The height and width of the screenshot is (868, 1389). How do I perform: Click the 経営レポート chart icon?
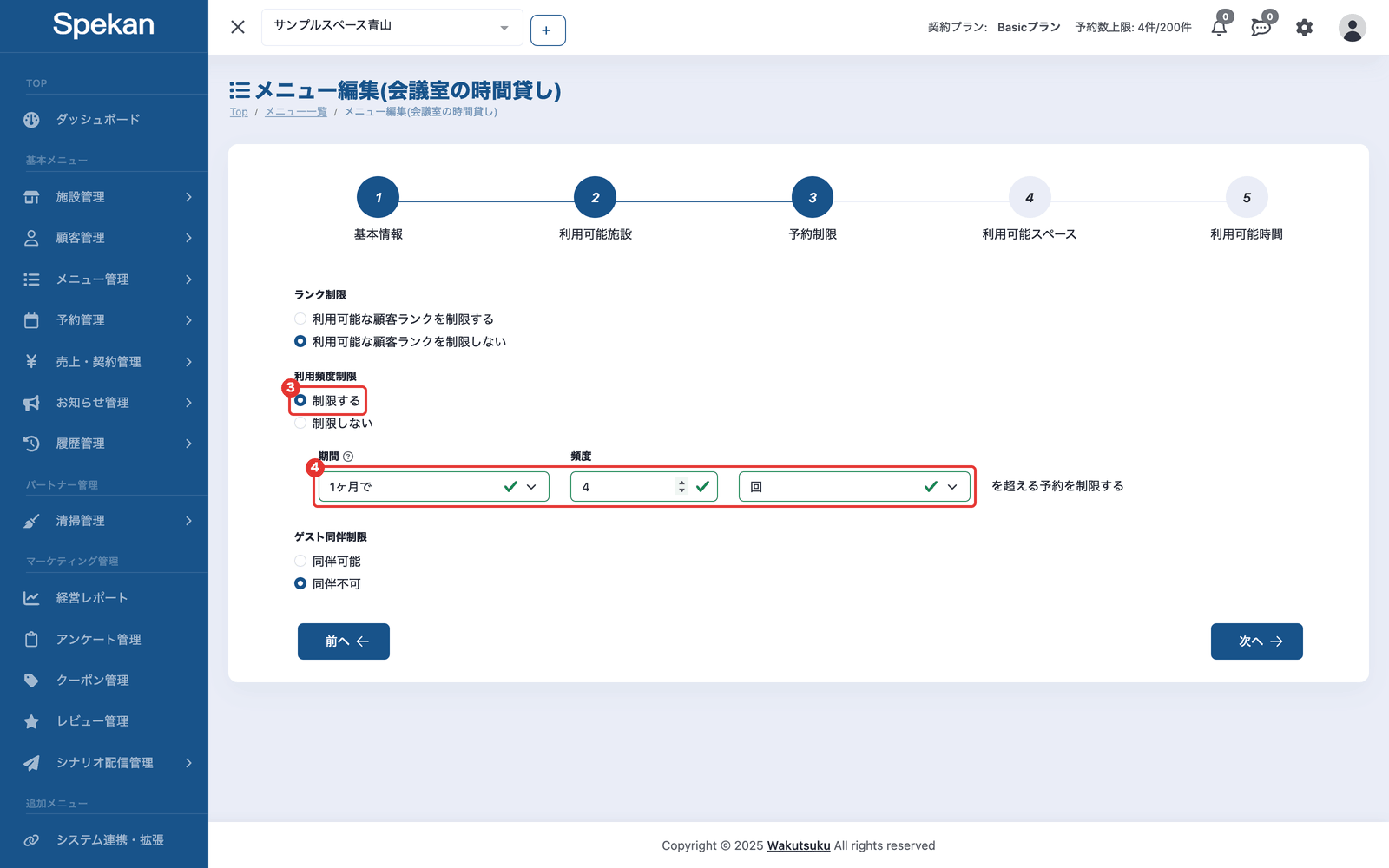click(31, 598)
